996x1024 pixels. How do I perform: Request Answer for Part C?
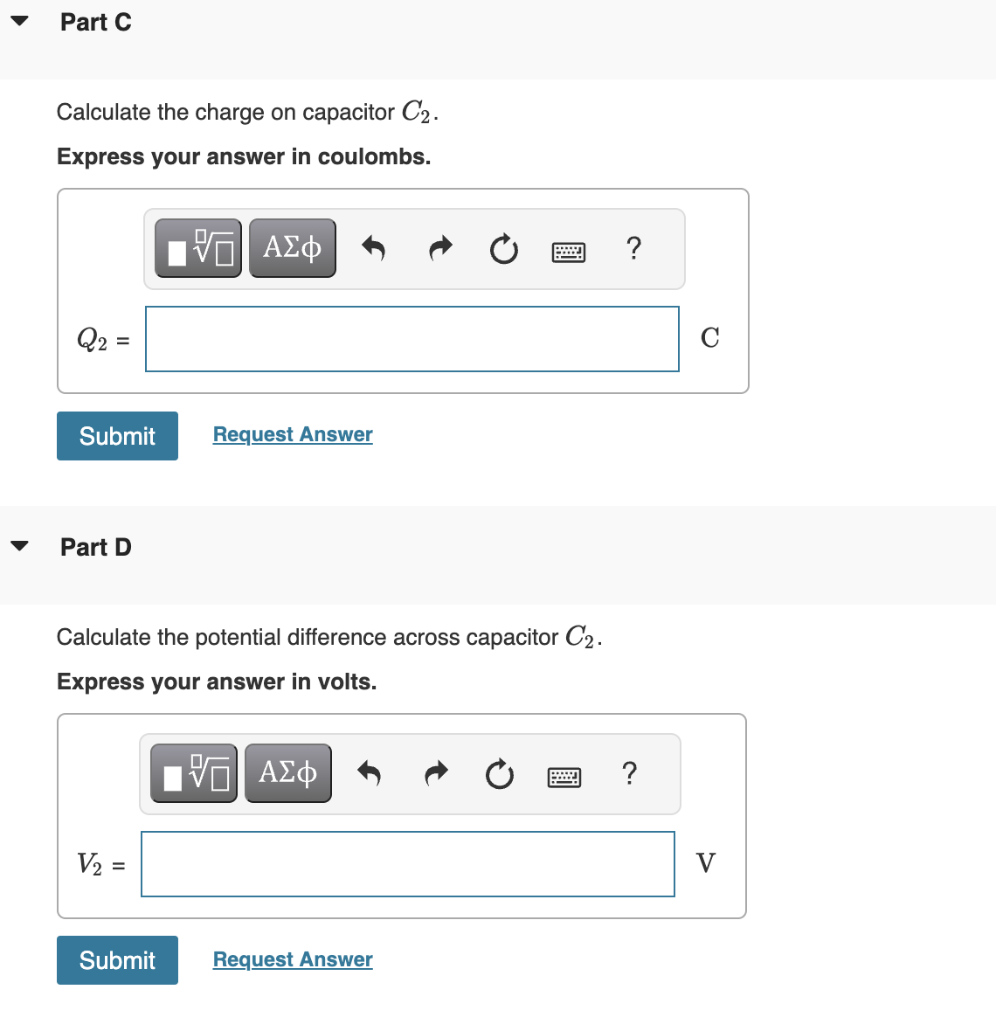tap(292, 434)
